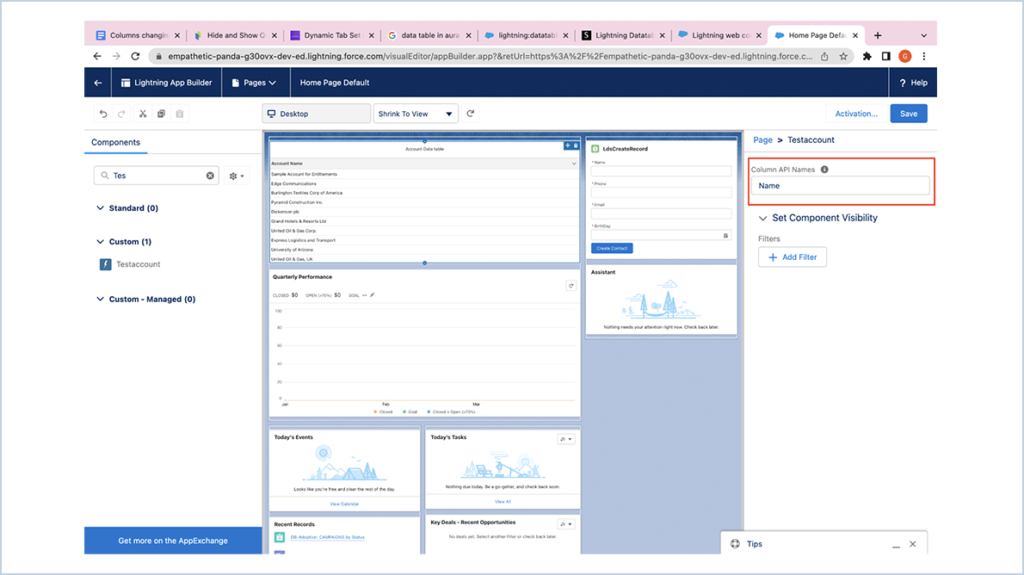
Task: Click the Create Contact button
Action: (x=612, y=248)
